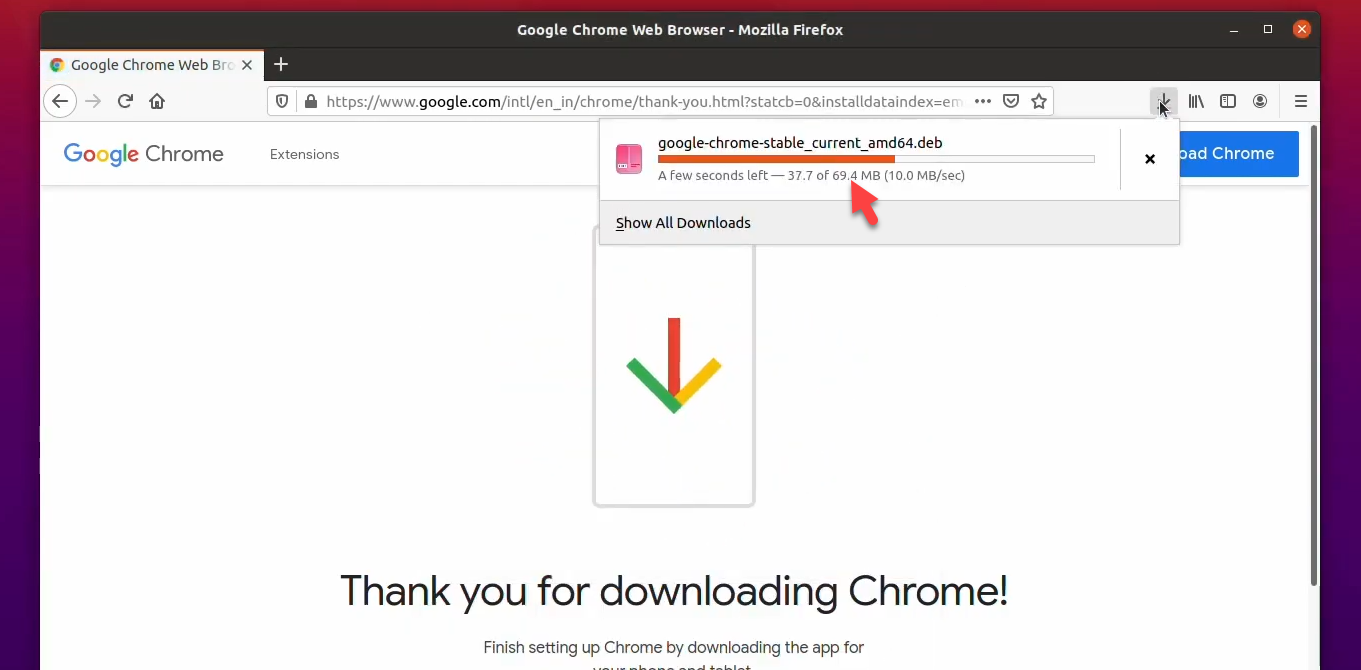Image resolution: width=1361 pixels, height=670 pixels.
Task: Open the Firefox home page
Action: (x=157, y=101)
